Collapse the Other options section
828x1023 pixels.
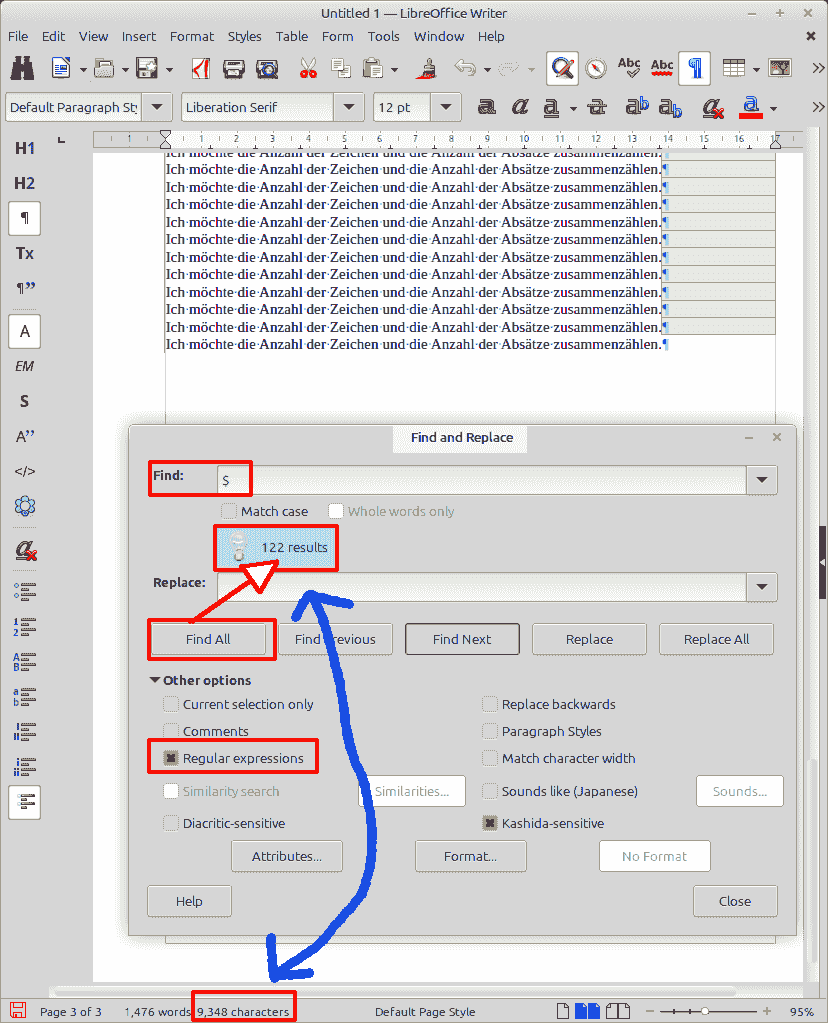pos(156,680)
